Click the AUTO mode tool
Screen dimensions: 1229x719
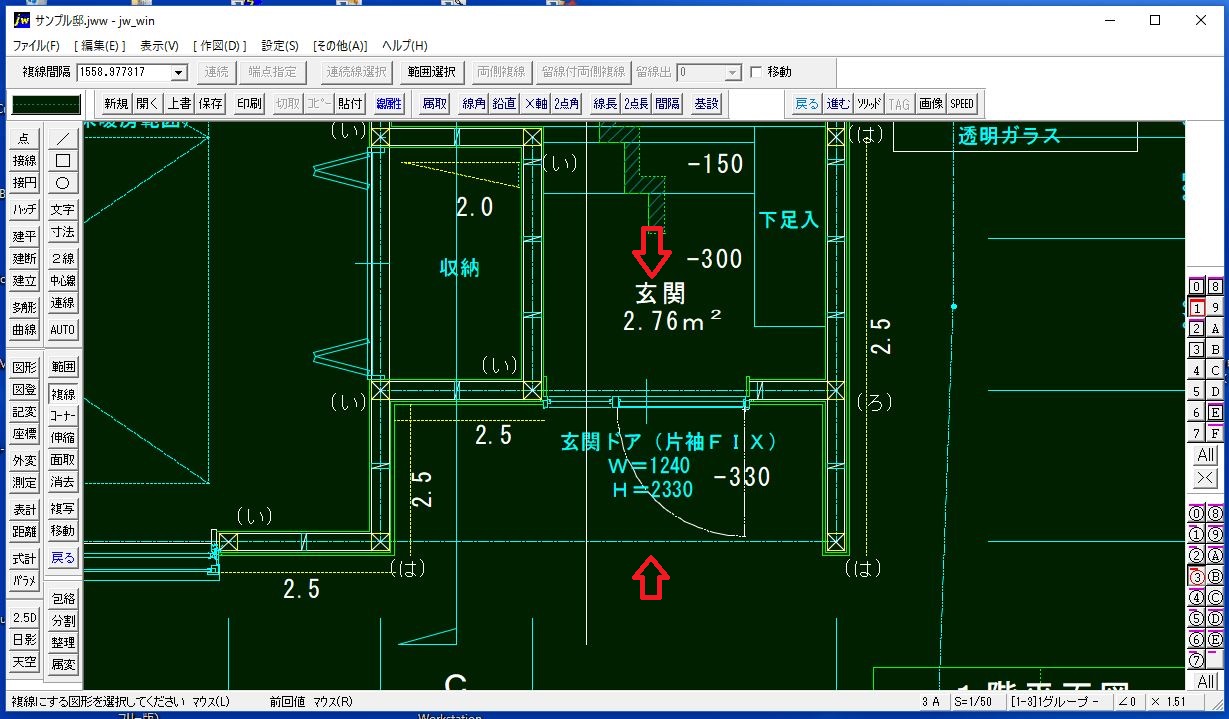point(63,330)
